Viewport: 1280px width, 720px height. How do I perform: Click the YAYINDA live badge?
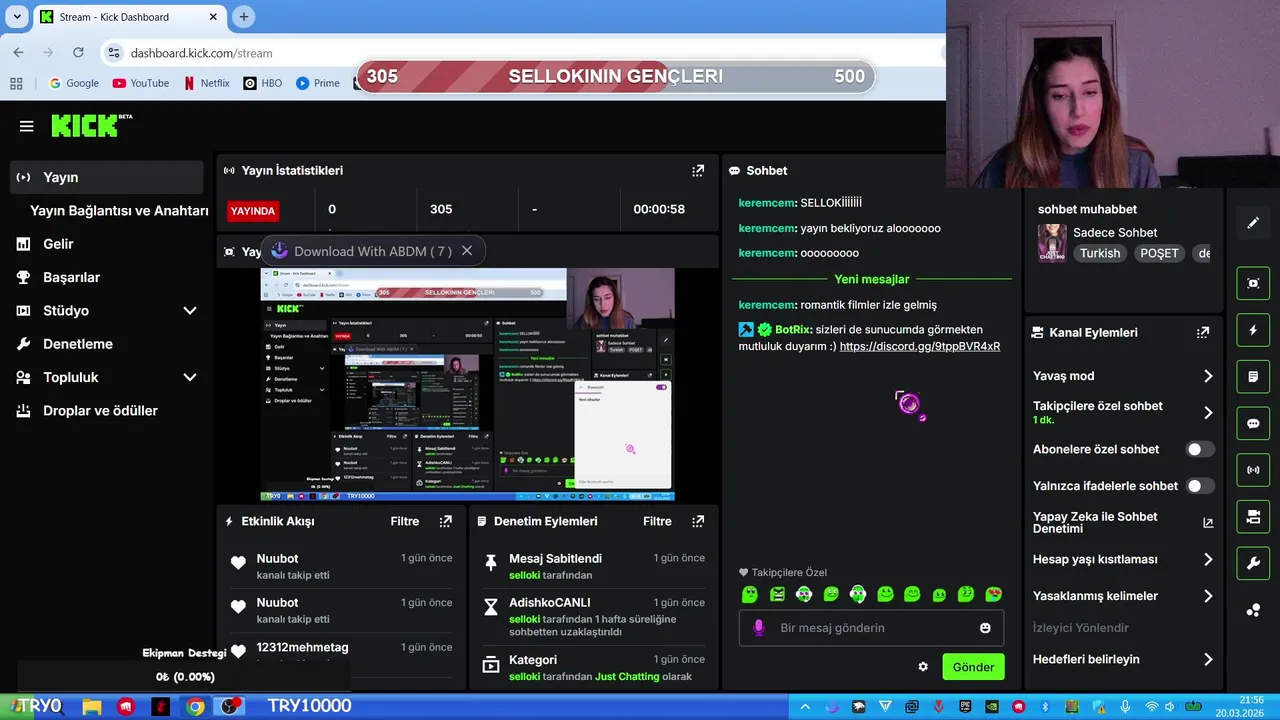click(253, 211)
